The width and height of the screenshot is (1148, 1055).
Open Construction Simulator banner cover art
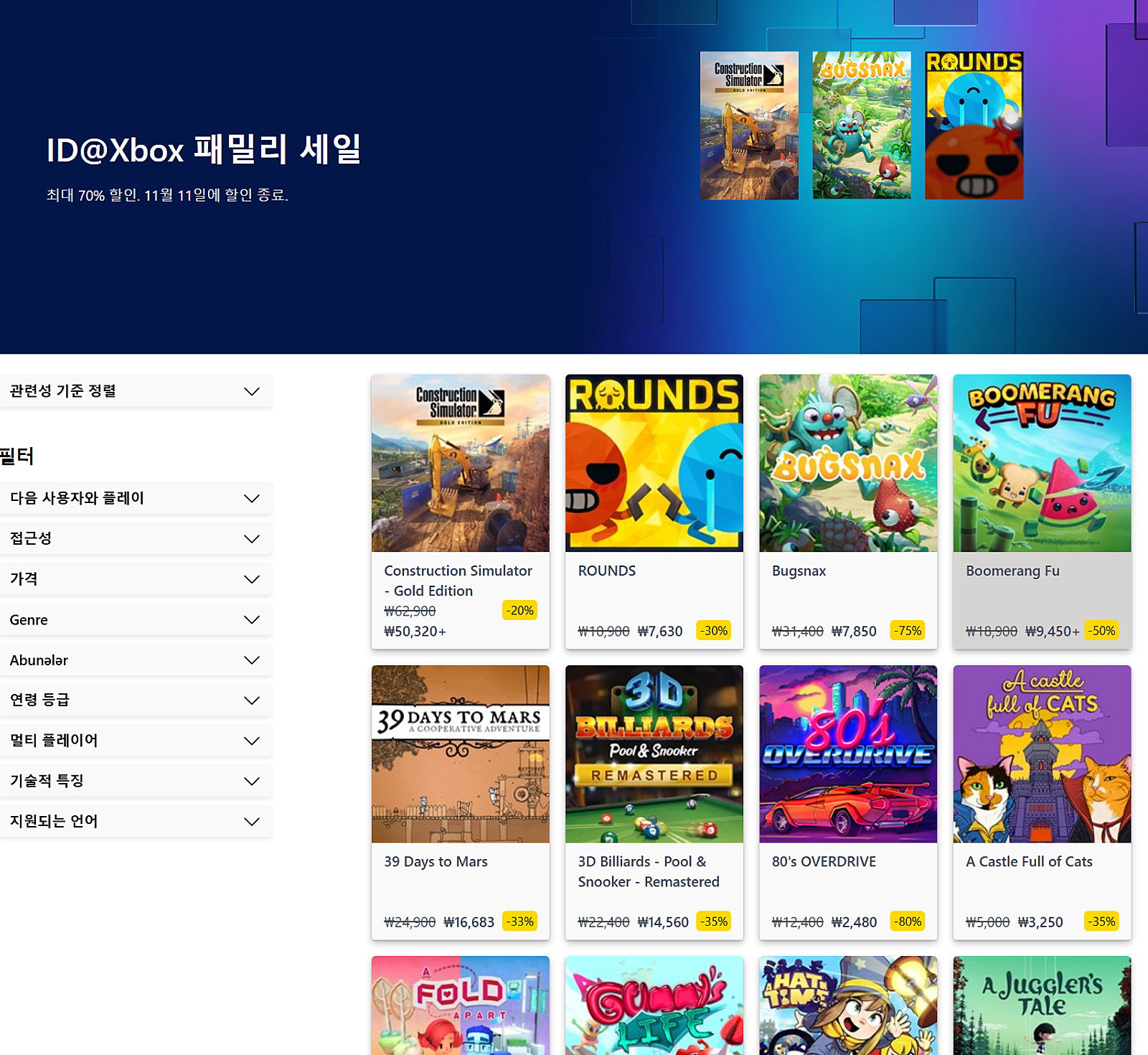click(749, 126)
